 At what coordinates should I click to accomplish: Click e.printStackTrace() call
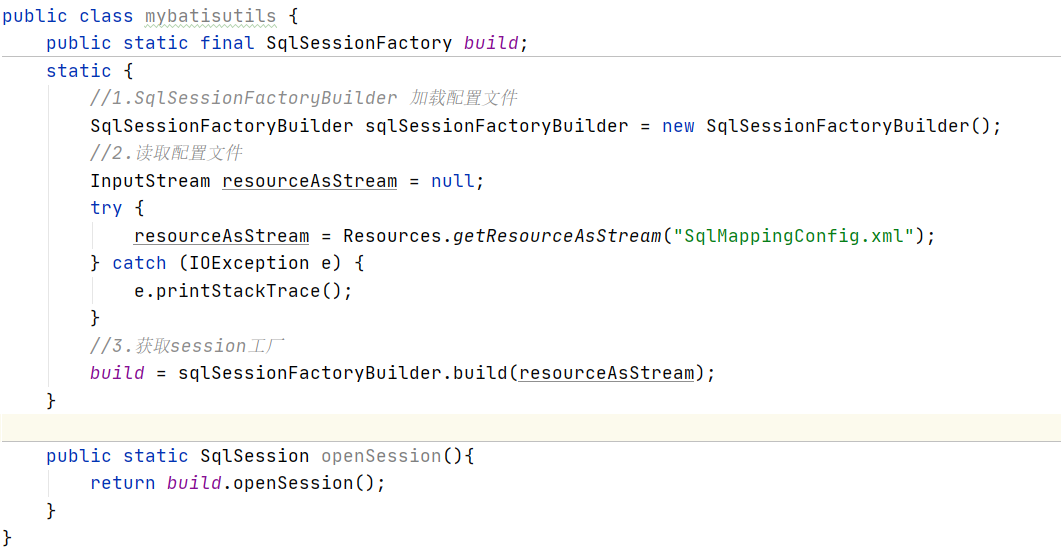coord(238,291)
